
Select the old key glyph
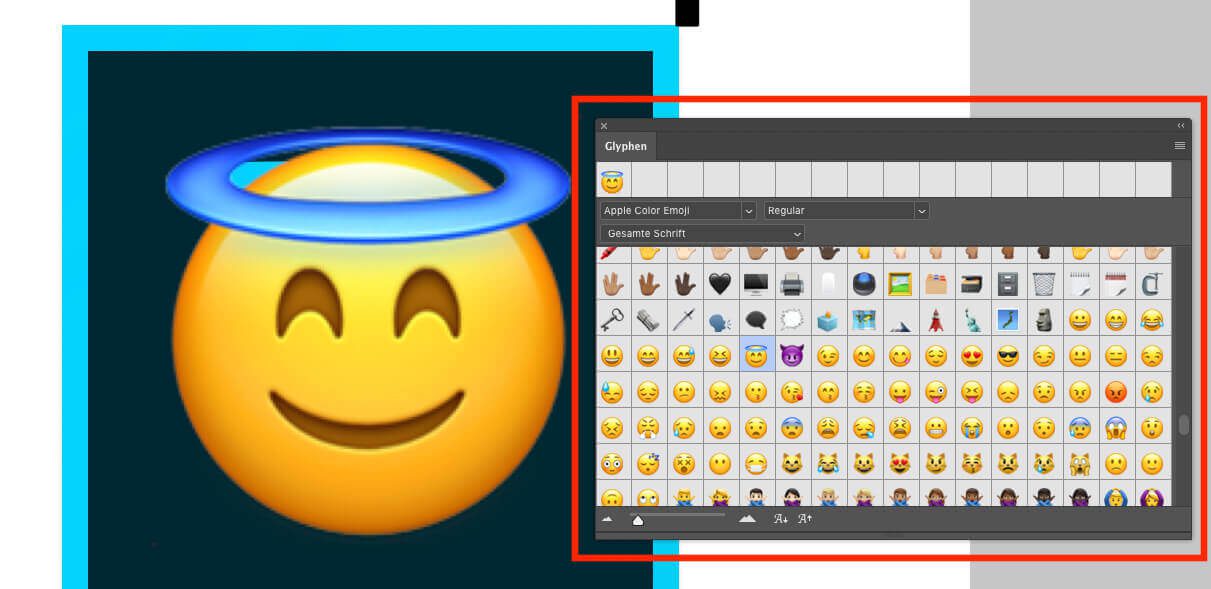pos(612,320)
